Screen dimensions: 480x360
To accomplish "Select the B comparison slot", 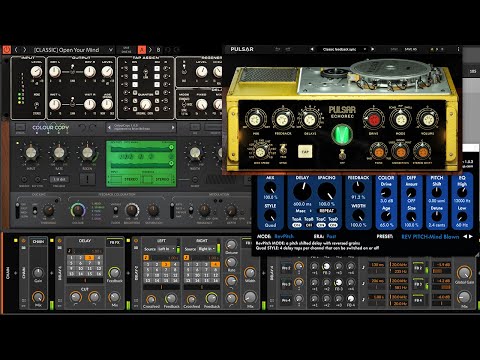I will pyautogui.click(x=158, y=50).
